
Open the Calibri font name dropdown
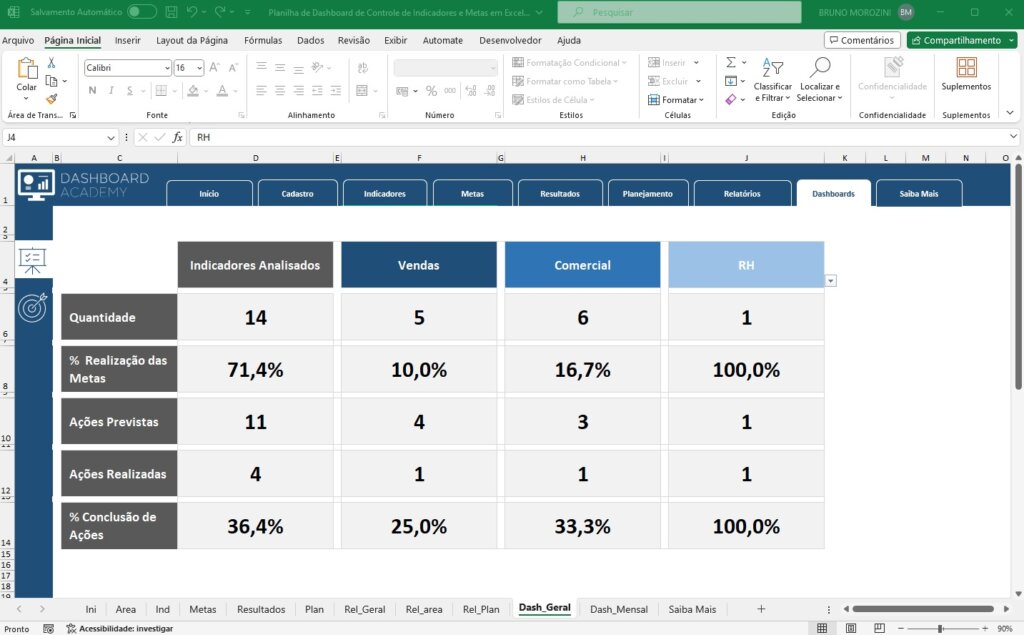pos(167,68)
